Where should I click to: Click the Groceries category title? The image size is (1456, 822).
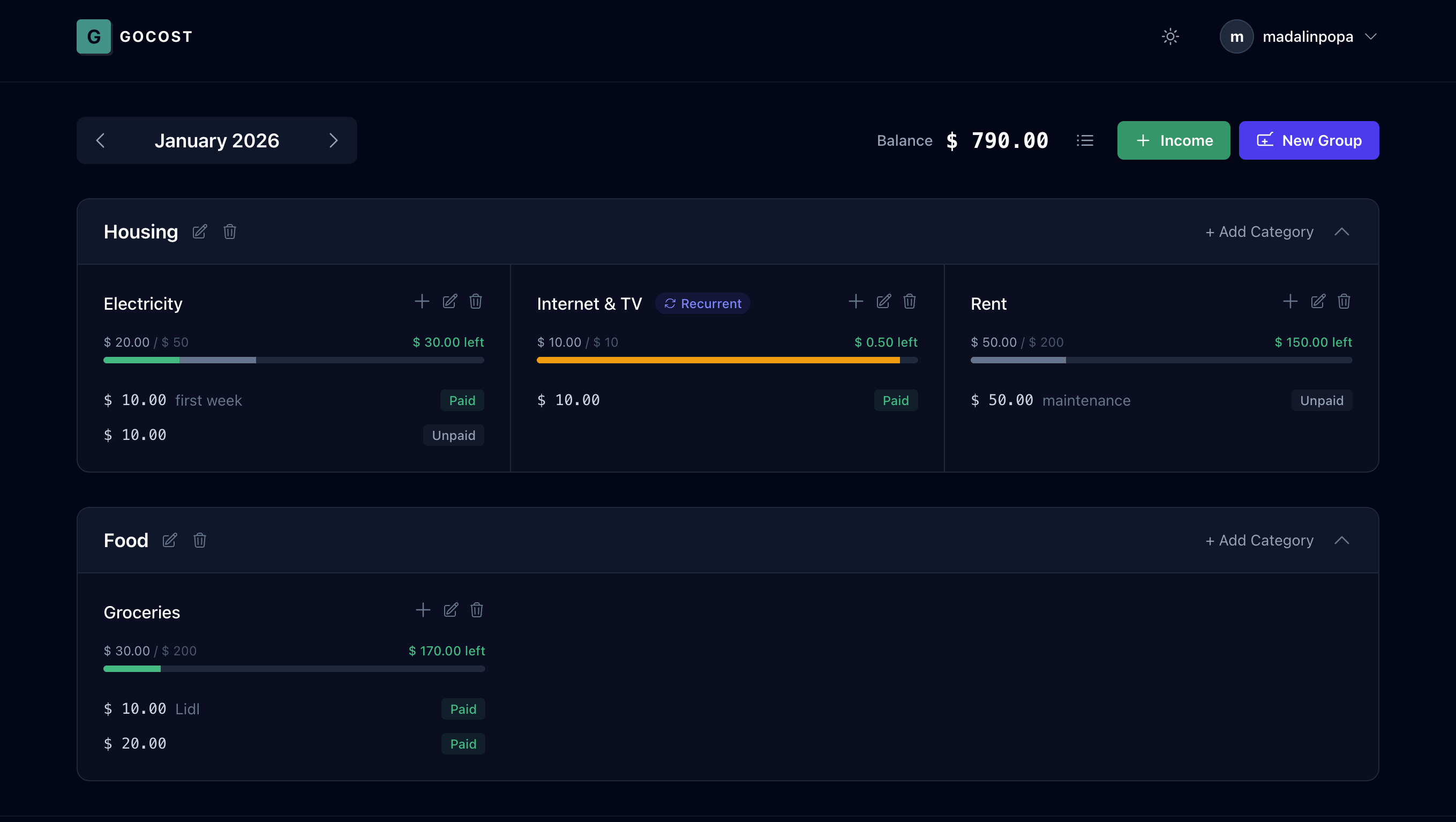[142, 612]
